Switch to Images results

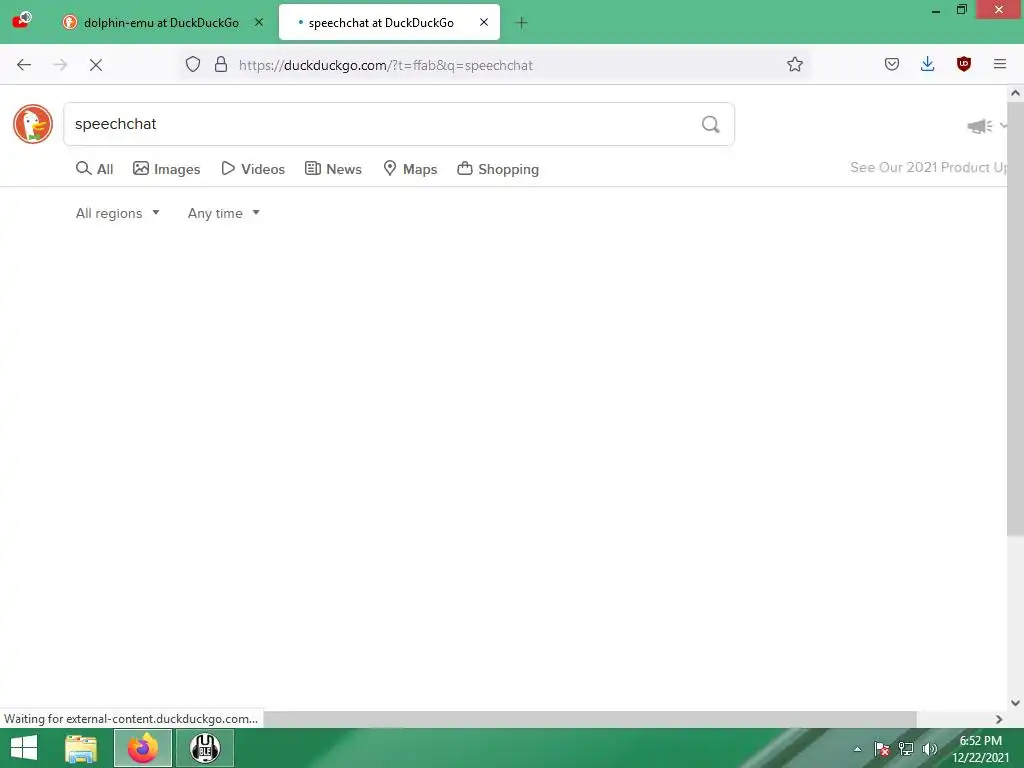(167, 169)
